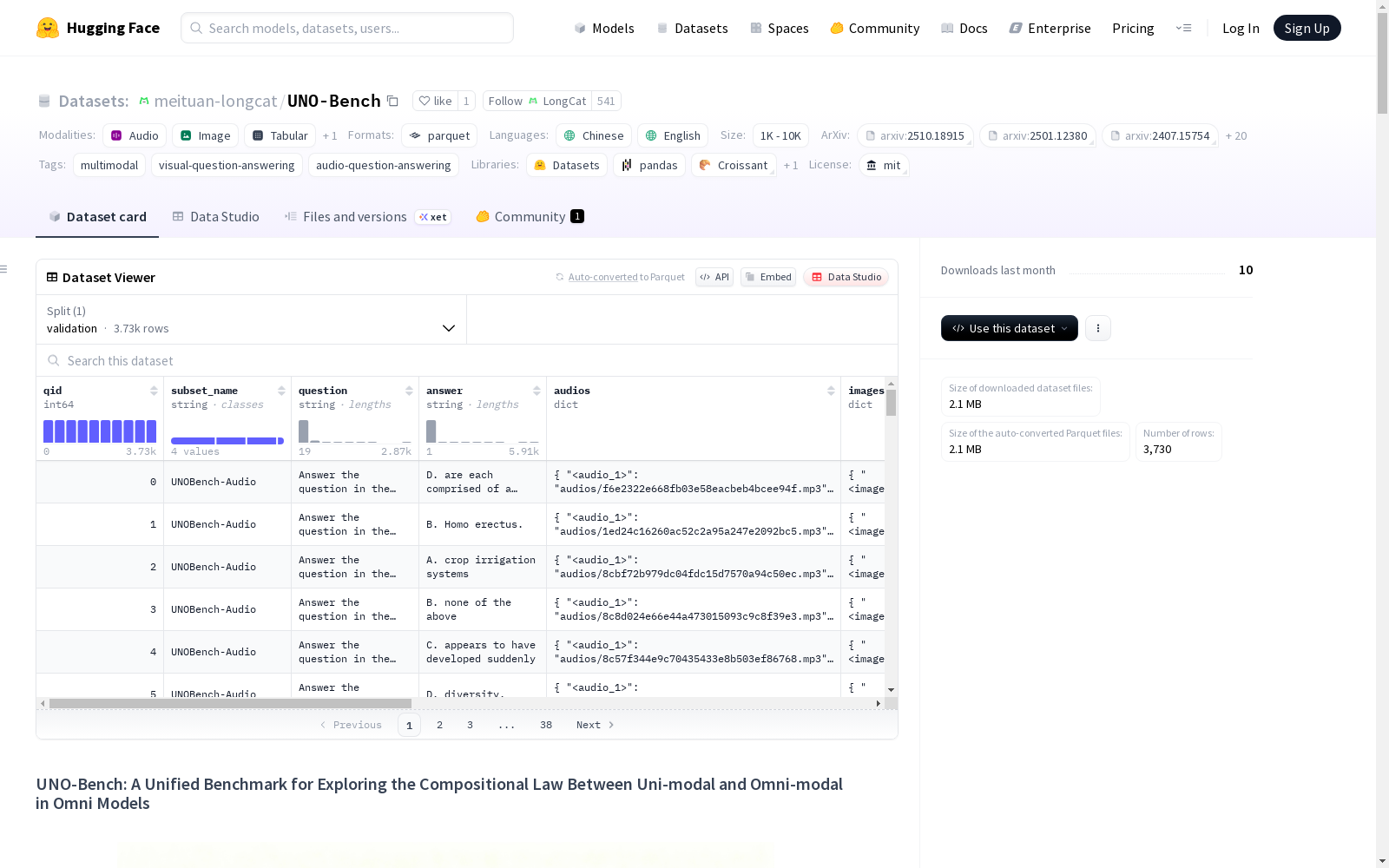
Task: Select the pandas library tag
Action: point(649,165)
